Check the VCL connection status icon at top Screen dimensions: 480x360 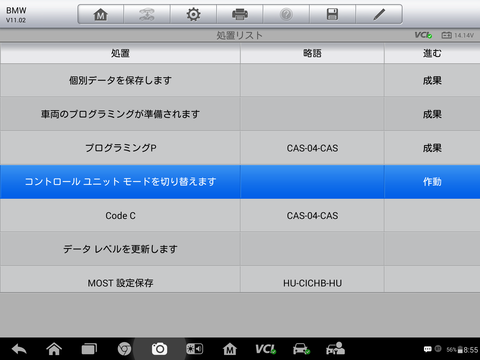click(423, 35)
